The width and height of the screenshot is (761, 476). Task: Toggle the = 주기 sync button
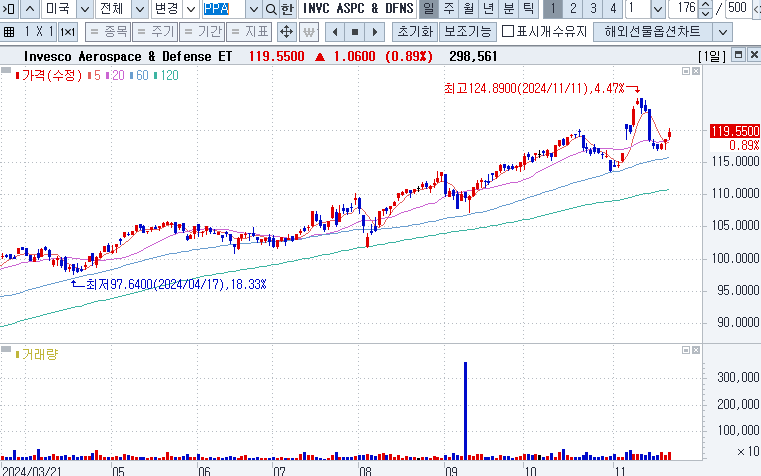click(x=155, y=32)
